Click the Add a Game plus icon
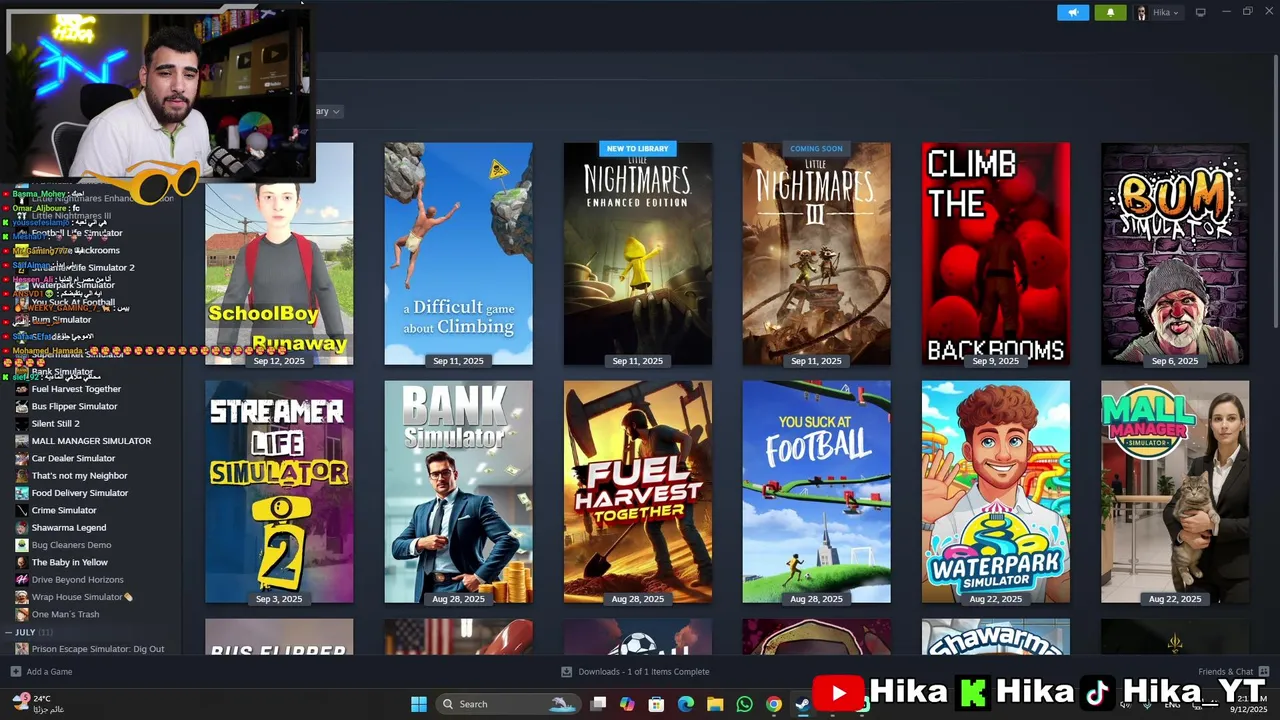The height and width of the screenshot is (720, 1280). tap(15, 672)
